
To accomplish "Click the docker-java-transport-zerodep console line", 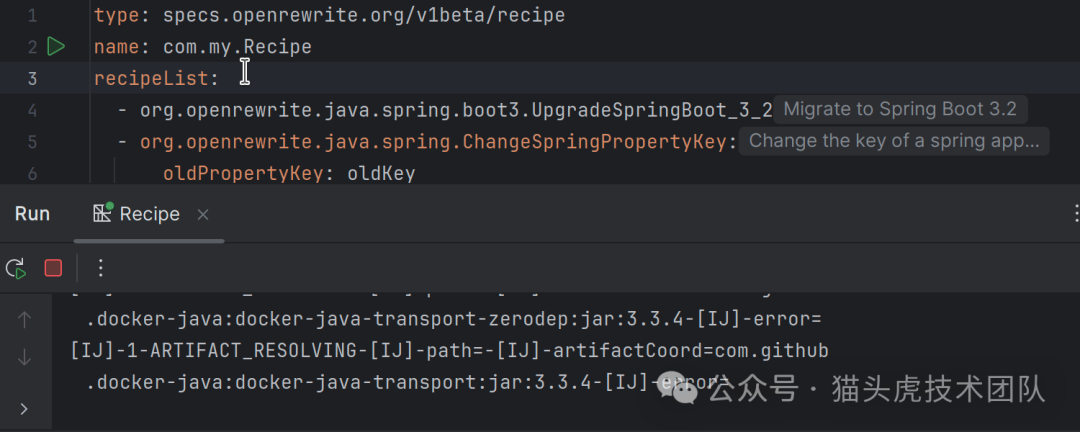I will click(x=453, y=320).
